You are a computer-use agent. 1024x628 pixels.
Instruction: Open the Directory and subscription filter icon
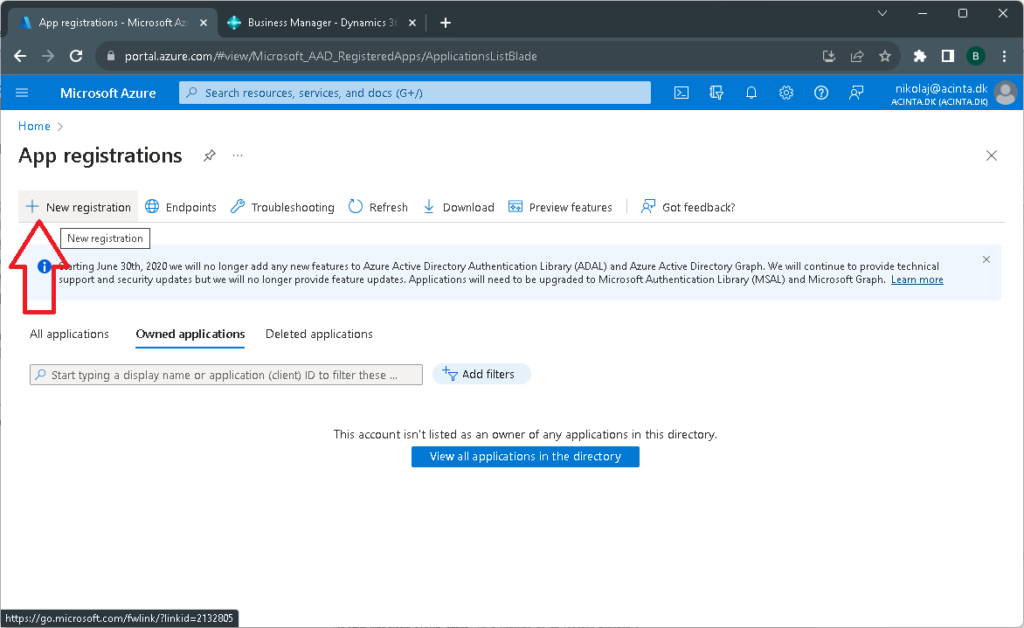click(716, 92)
